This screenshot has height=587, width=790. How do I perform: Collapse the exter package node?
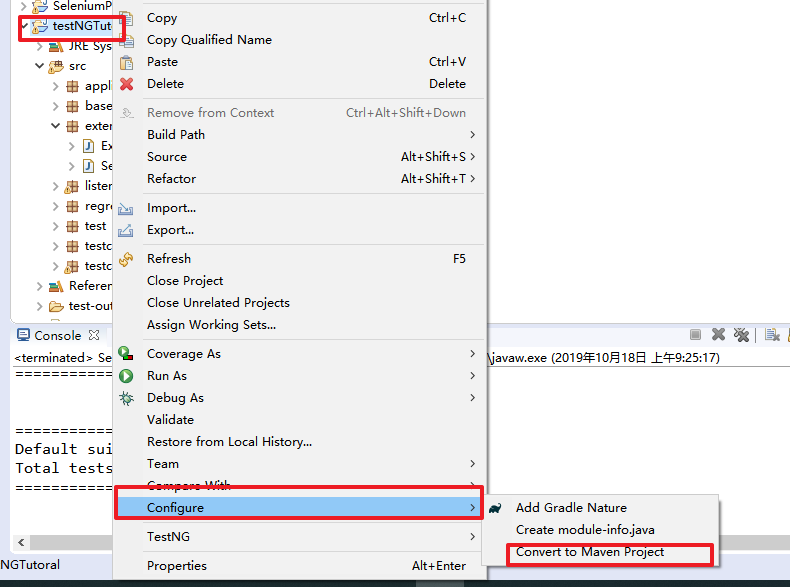pyautogui.click(x=55, y=126)
